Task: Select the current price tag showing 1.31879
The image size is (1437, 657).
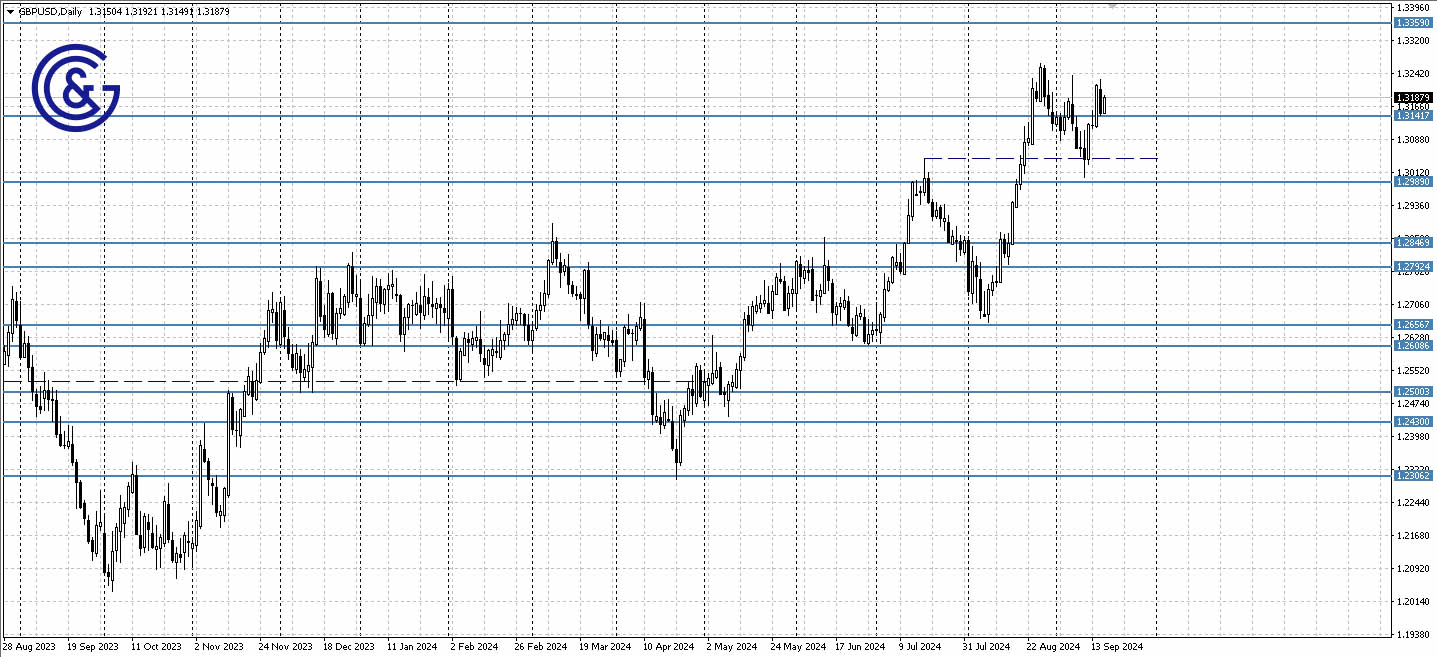Action: 1412,99
